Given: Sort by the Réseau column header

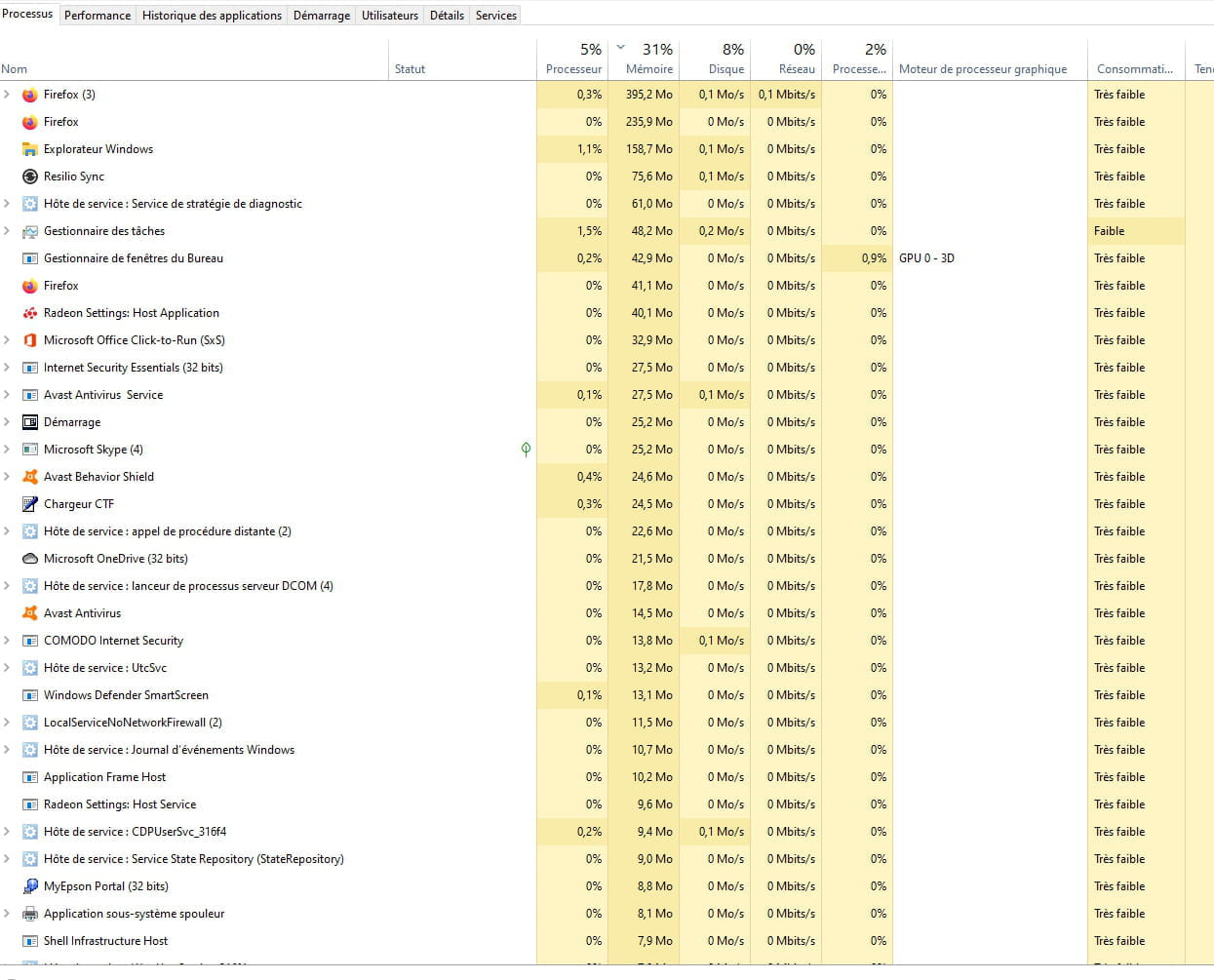Looking at the screenshot, I should 786,59.
